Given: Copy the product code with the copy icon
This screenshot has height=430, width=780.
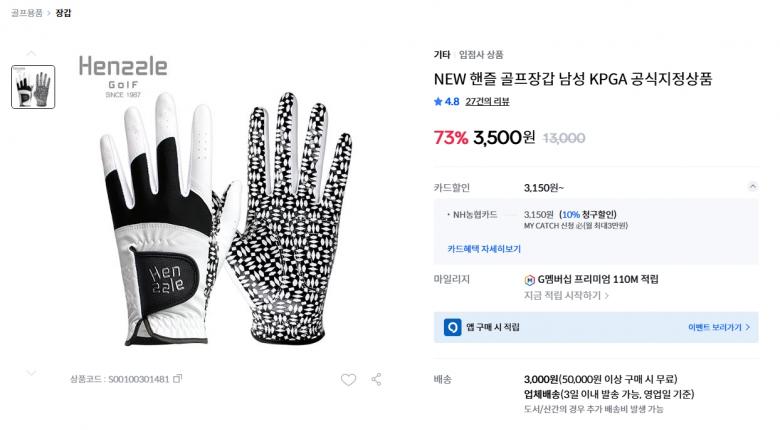Looking at the screenshot, I should [178, 379].
